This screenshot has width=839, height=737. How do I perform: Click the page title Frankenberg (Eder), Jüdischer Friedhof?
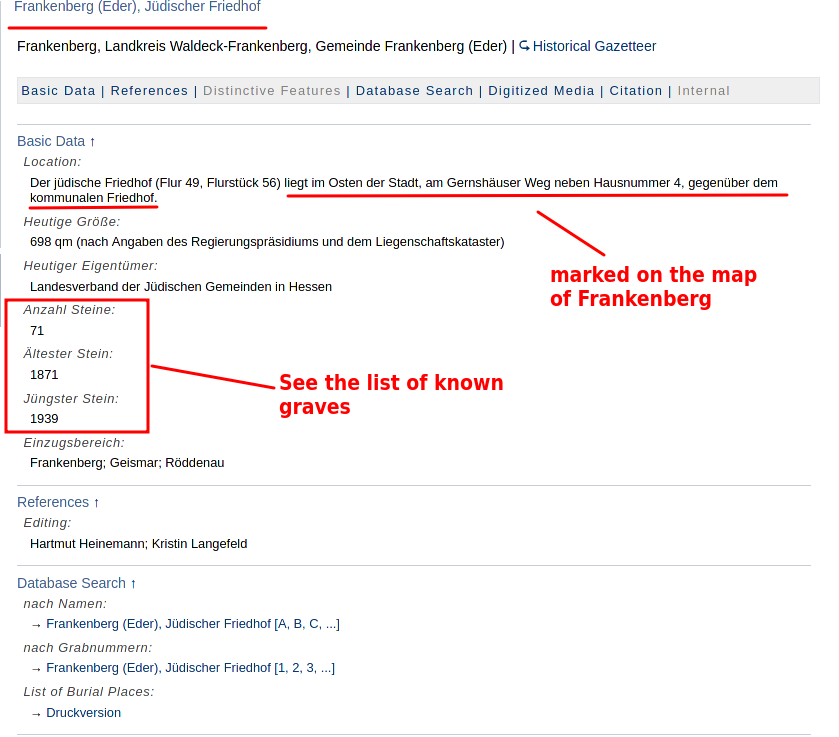click(137, 7)
